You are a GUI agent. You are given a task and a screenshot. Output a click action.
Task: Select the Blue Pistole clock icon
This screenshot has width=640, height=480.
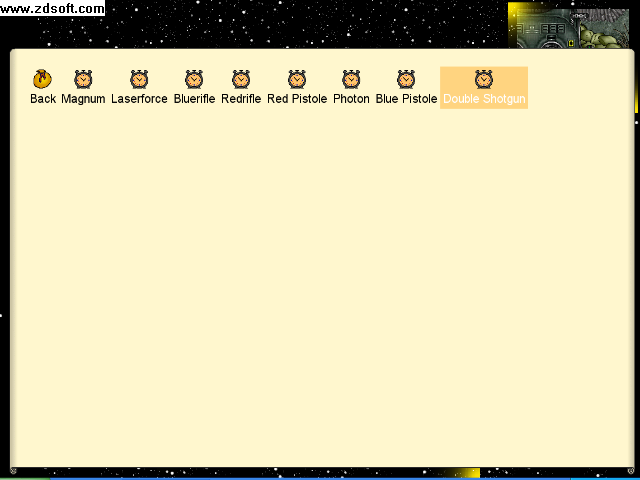pos(406,79)
